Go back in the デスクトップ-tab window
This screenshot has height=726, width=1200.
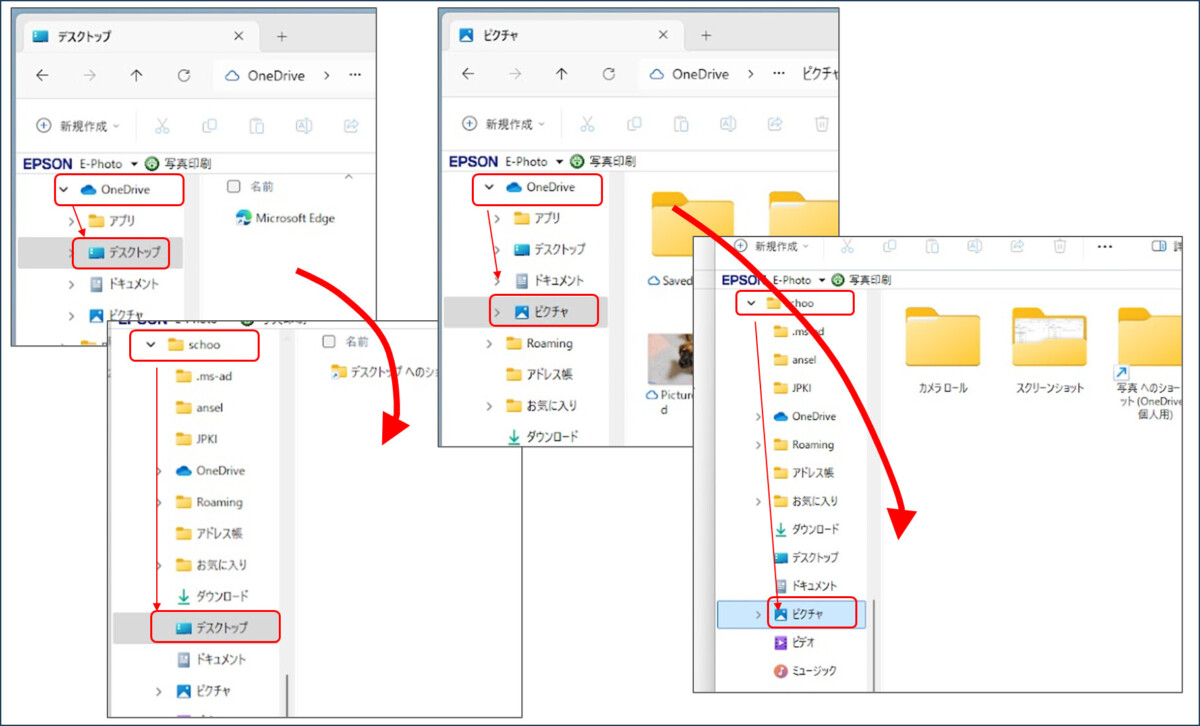click(42, 75)
